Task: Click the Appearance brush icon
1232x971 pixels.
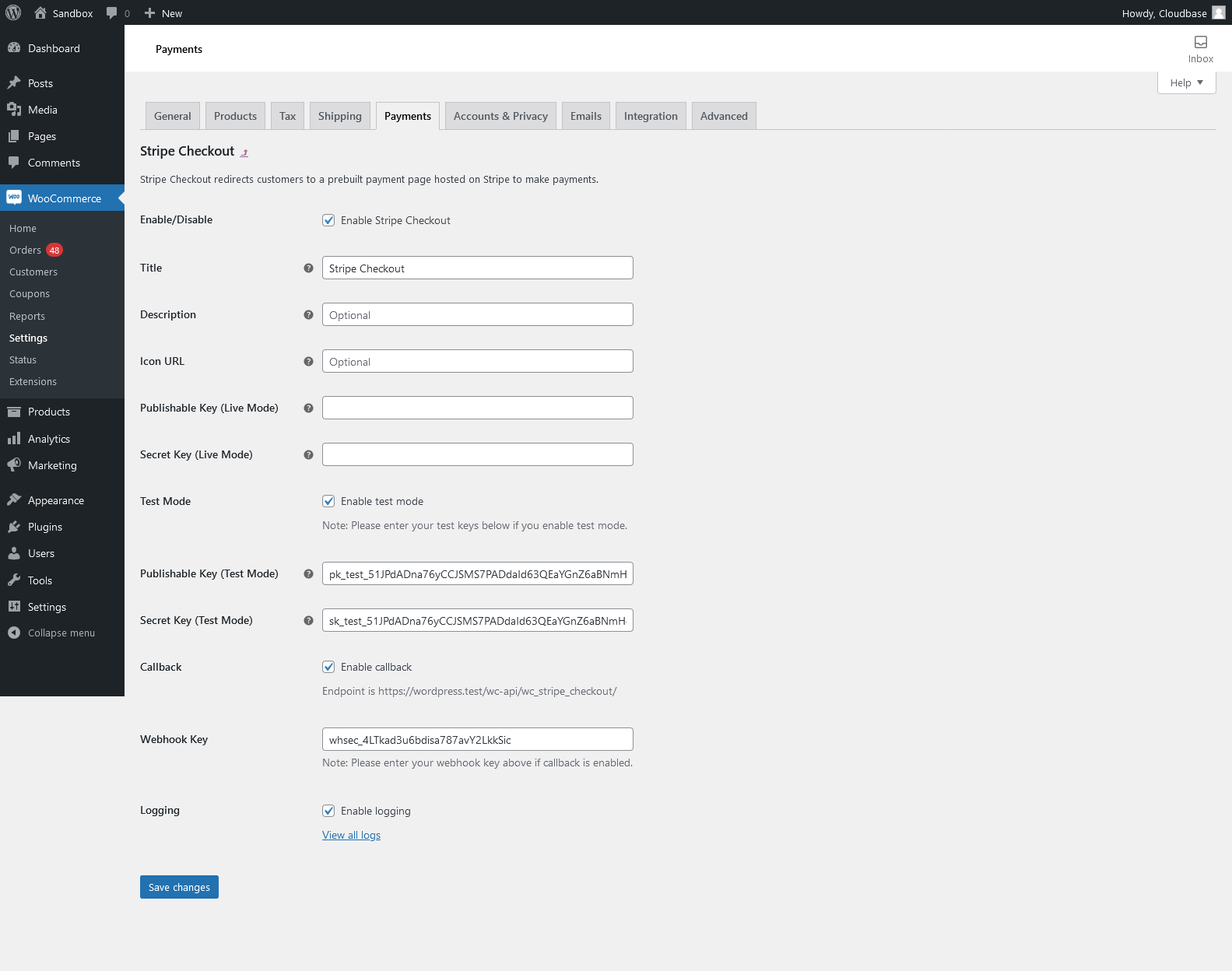Action: coord(14,500)
